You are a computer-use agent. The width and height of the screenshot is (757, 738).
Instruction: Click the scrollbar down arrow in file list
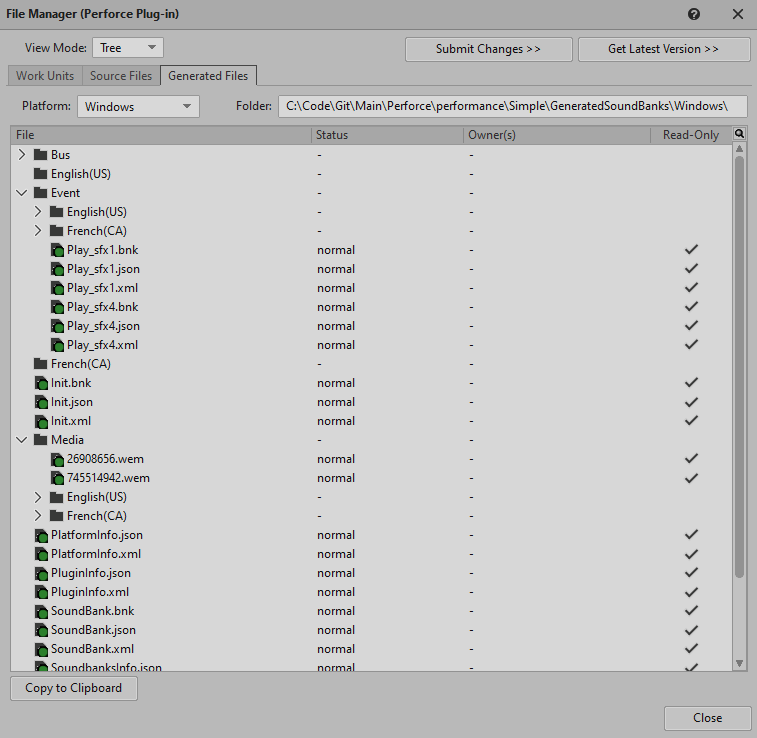pos(739,663)
